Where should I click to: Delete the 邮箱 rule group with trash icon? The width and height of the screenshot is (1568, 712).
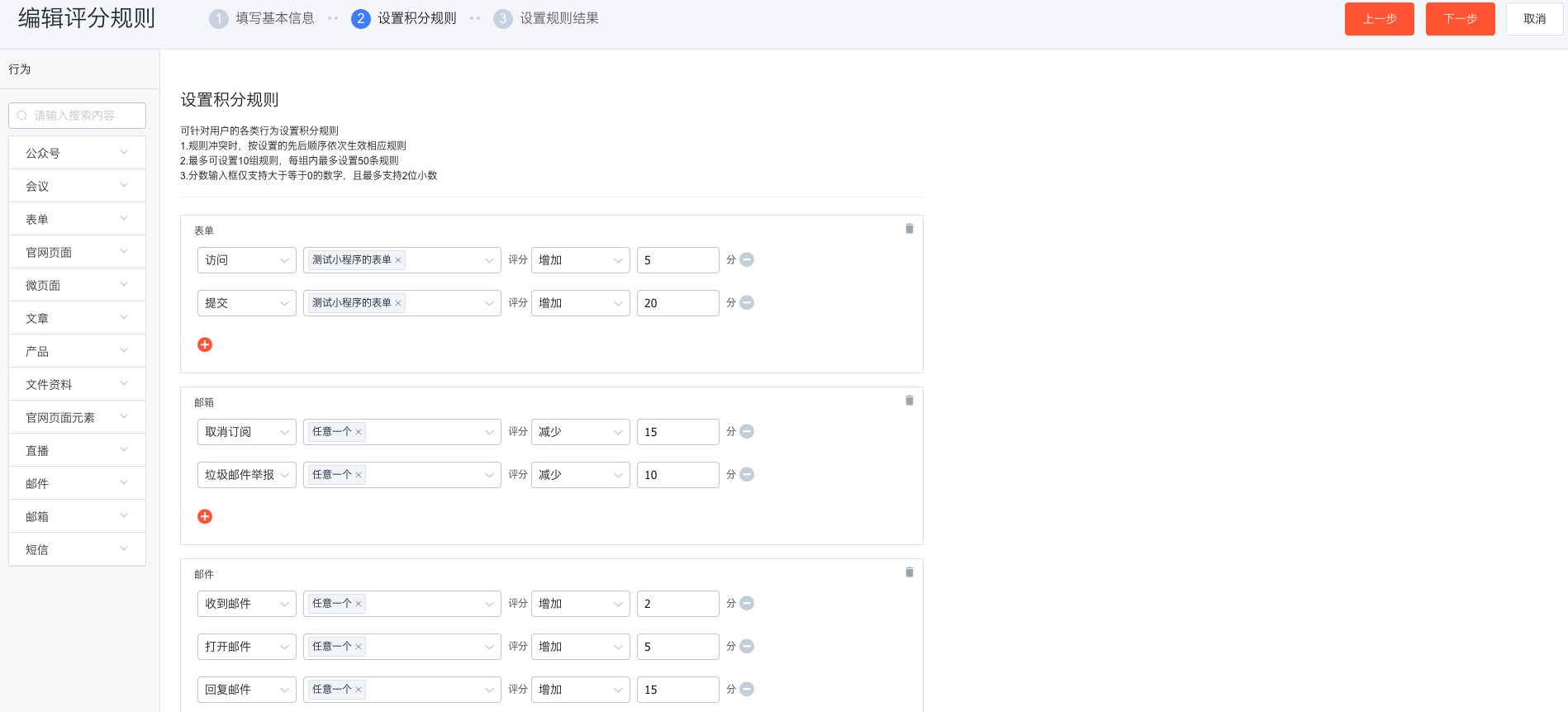(910, 401)
